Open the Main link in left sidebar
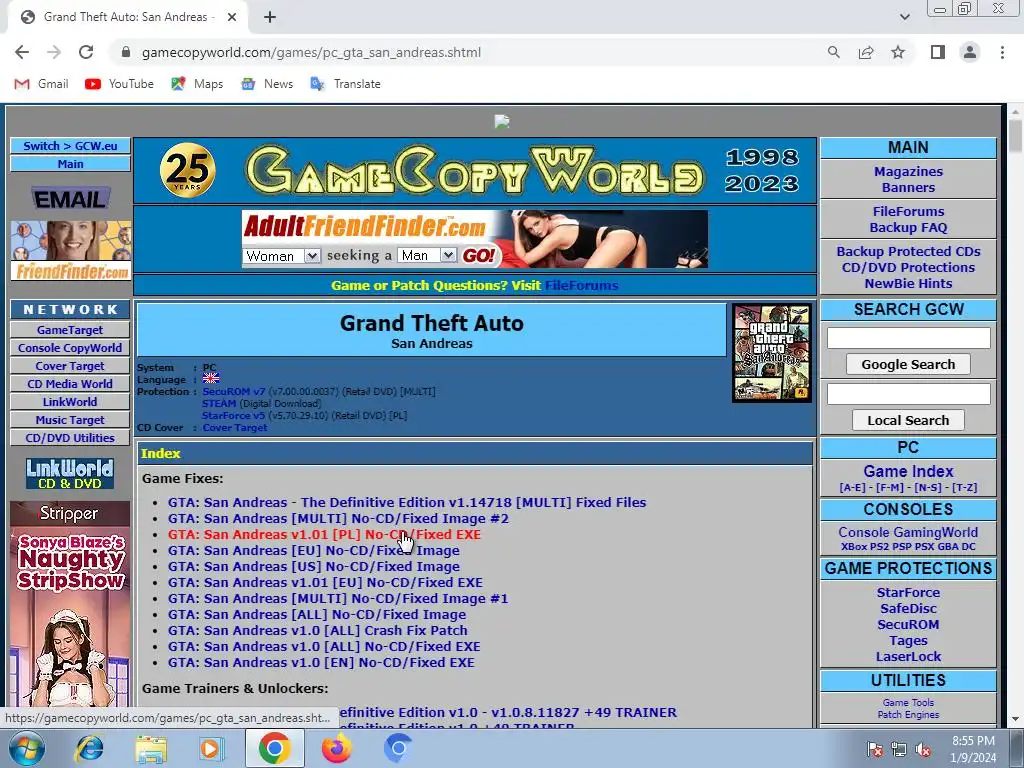 coord(71,164)
